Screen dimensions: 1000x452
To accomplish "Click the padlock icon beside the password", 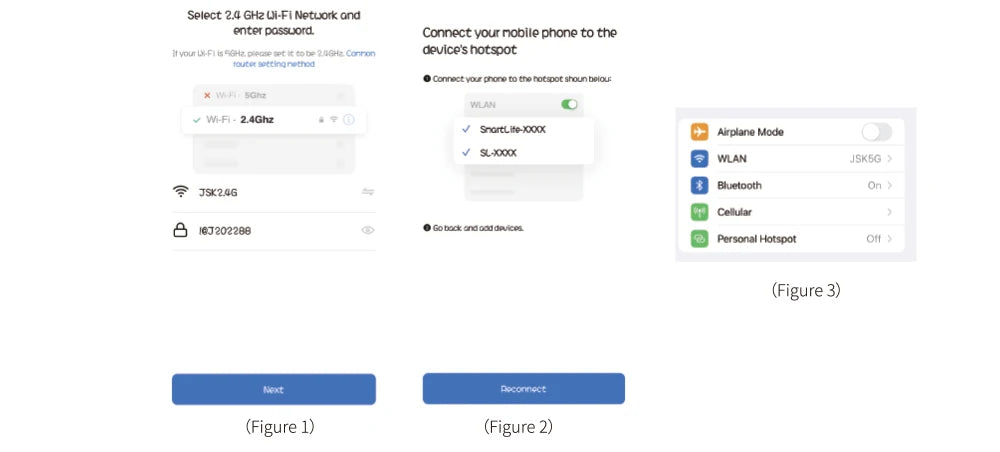I will click(181, 230).
